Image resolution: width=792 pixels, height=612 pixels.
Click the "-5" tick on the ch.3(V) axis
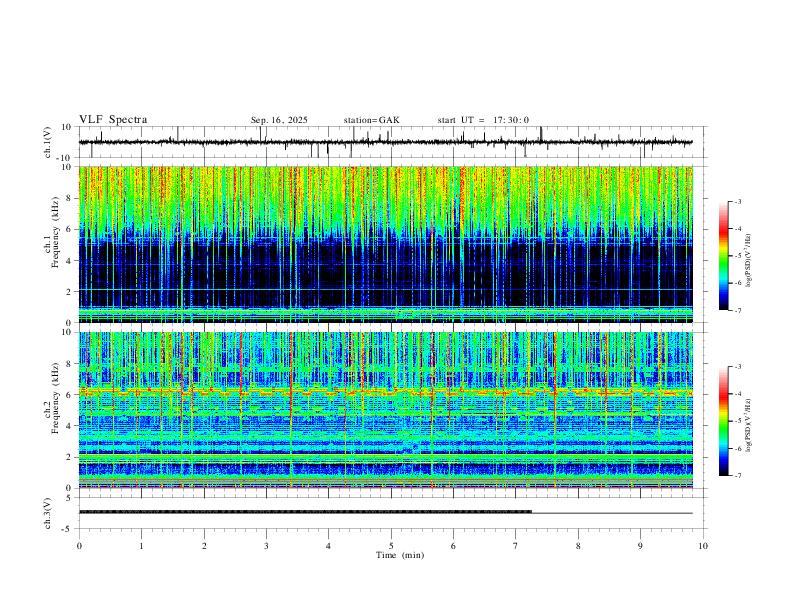[67, 529]
